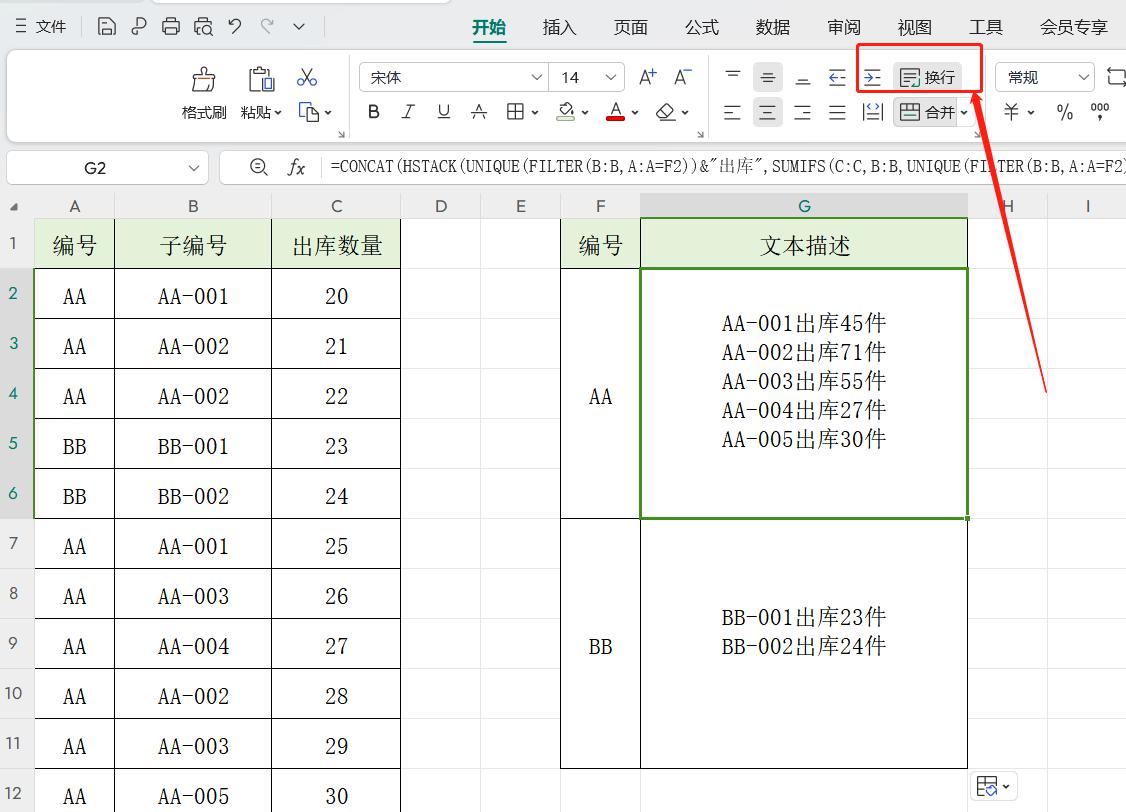Toggle Bold formatting
Image resolution: width=1126 pixels, height=812 pixels.
(x=373, y=111)
